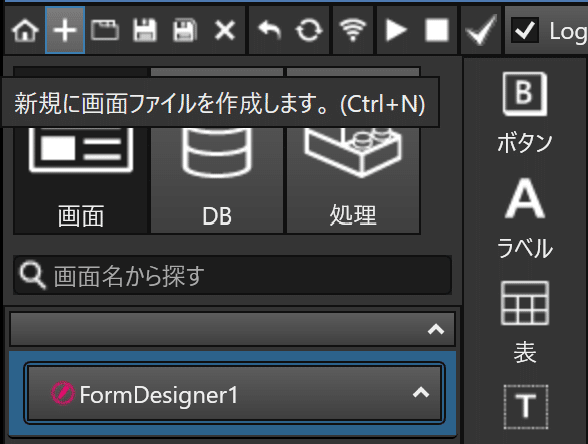Collapse FormDesigner1 with its chevron
The image size is (588, 444).
421,393
